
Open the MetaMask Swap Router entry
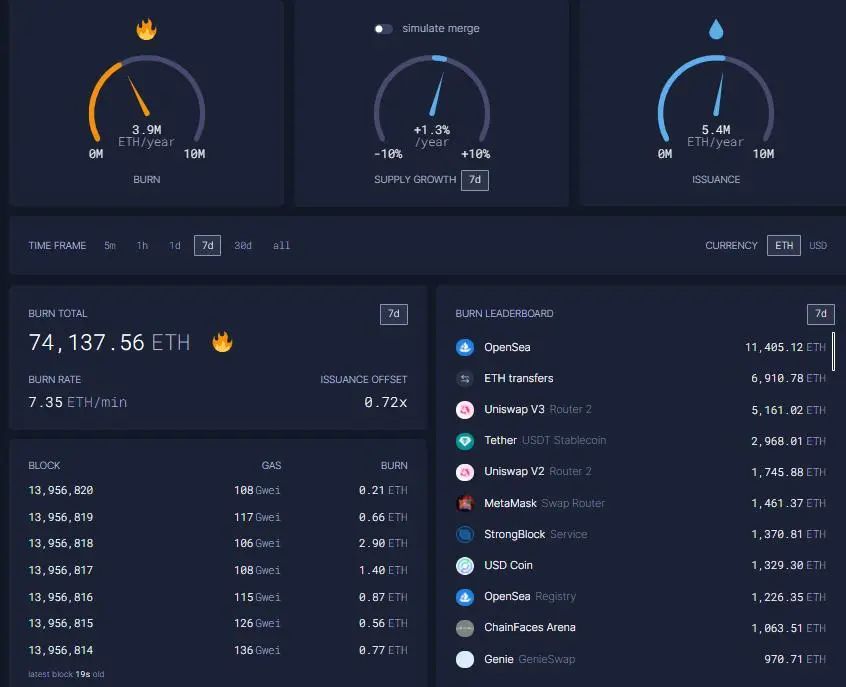coord(544,503)
